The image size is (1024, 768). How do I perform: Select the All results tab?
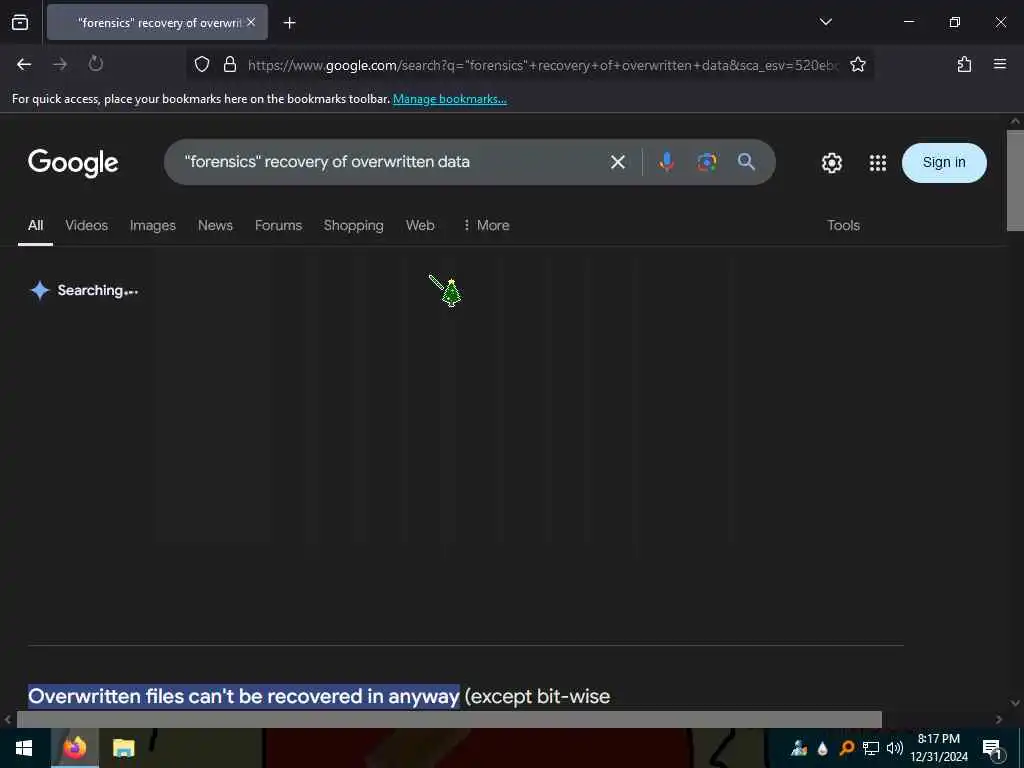(35, 225)
